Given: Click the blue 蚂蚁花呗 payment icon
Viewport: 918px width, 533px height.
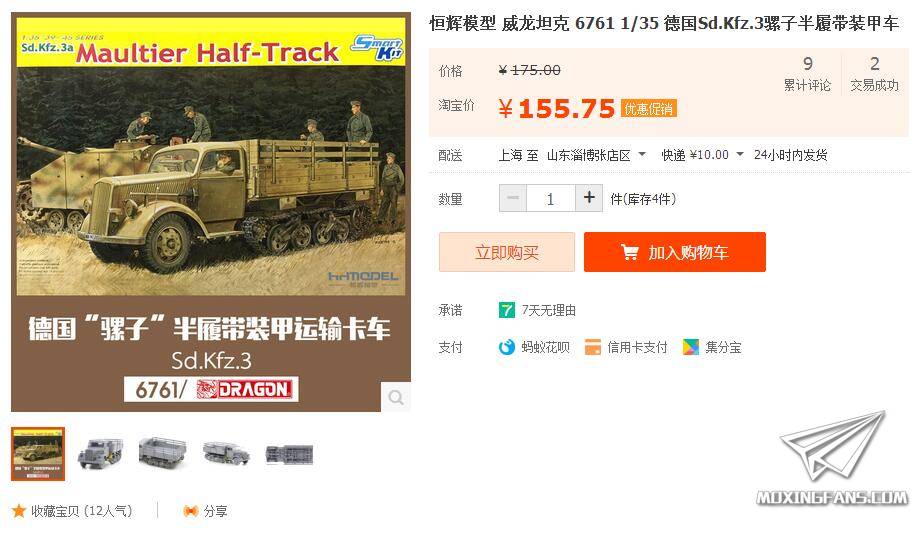Looking at the screenshot, I should click(x=506, y=347).
